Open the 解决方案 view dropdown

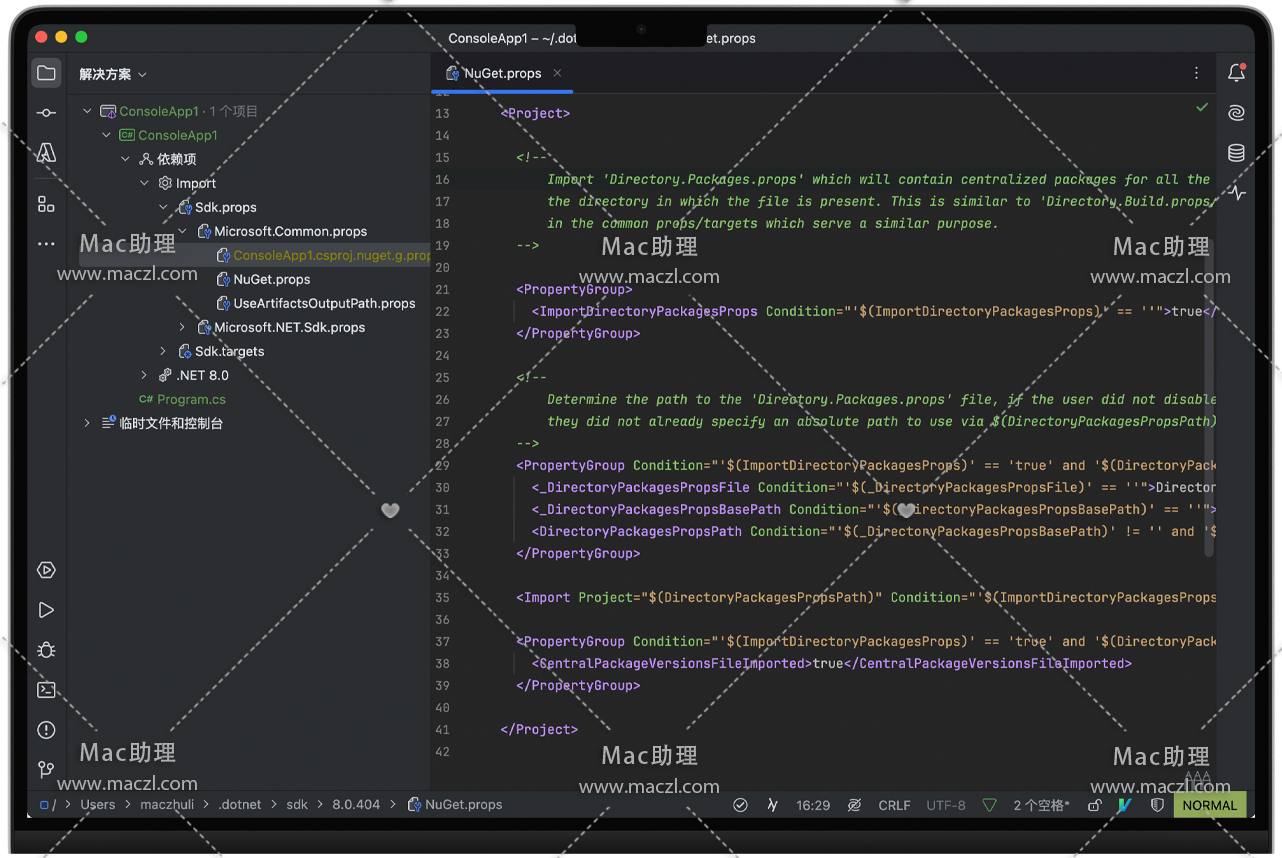(113, 74)
